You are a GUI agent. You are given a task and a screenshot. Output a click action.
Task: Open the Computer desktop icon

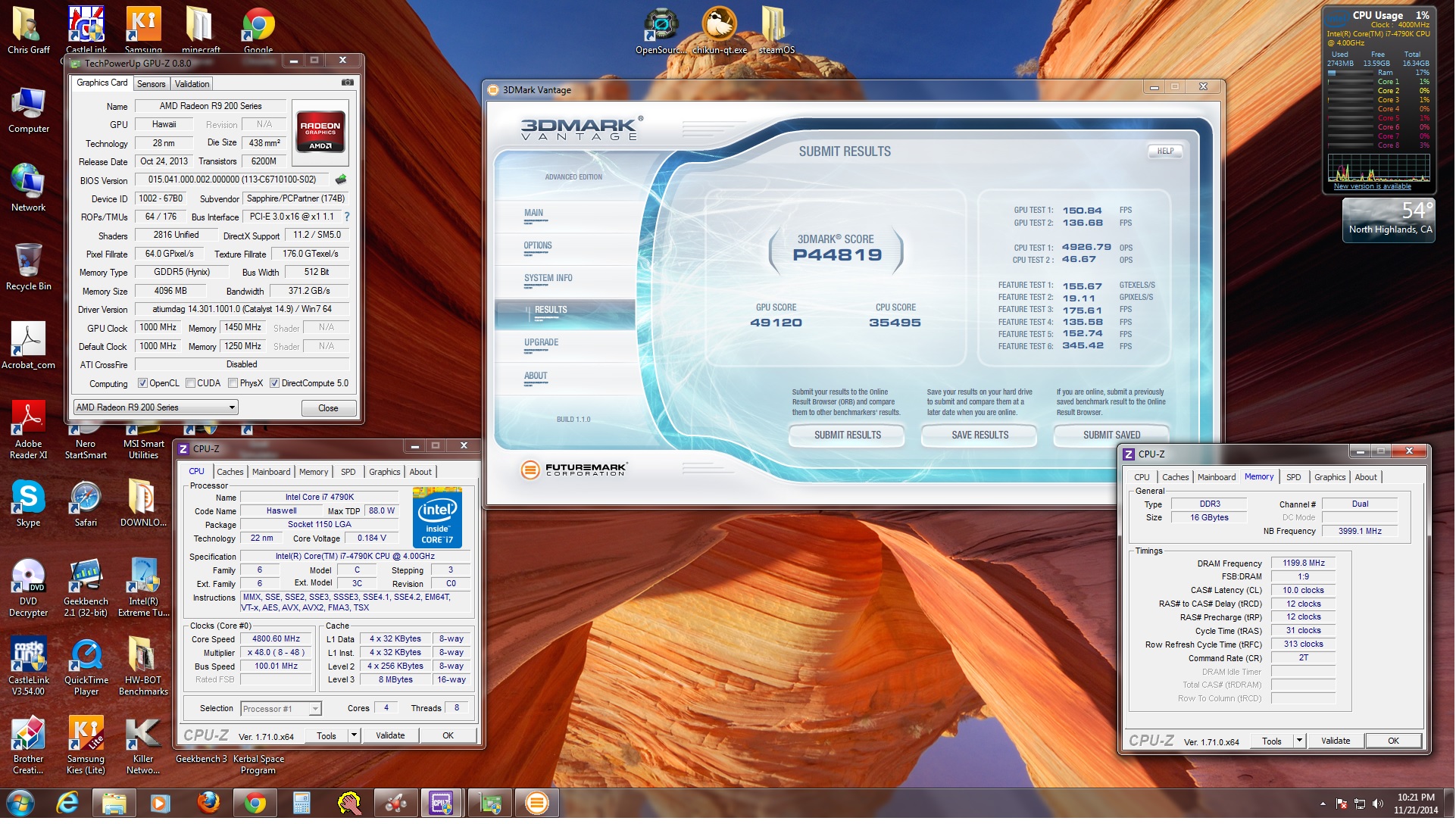point(29,111)
